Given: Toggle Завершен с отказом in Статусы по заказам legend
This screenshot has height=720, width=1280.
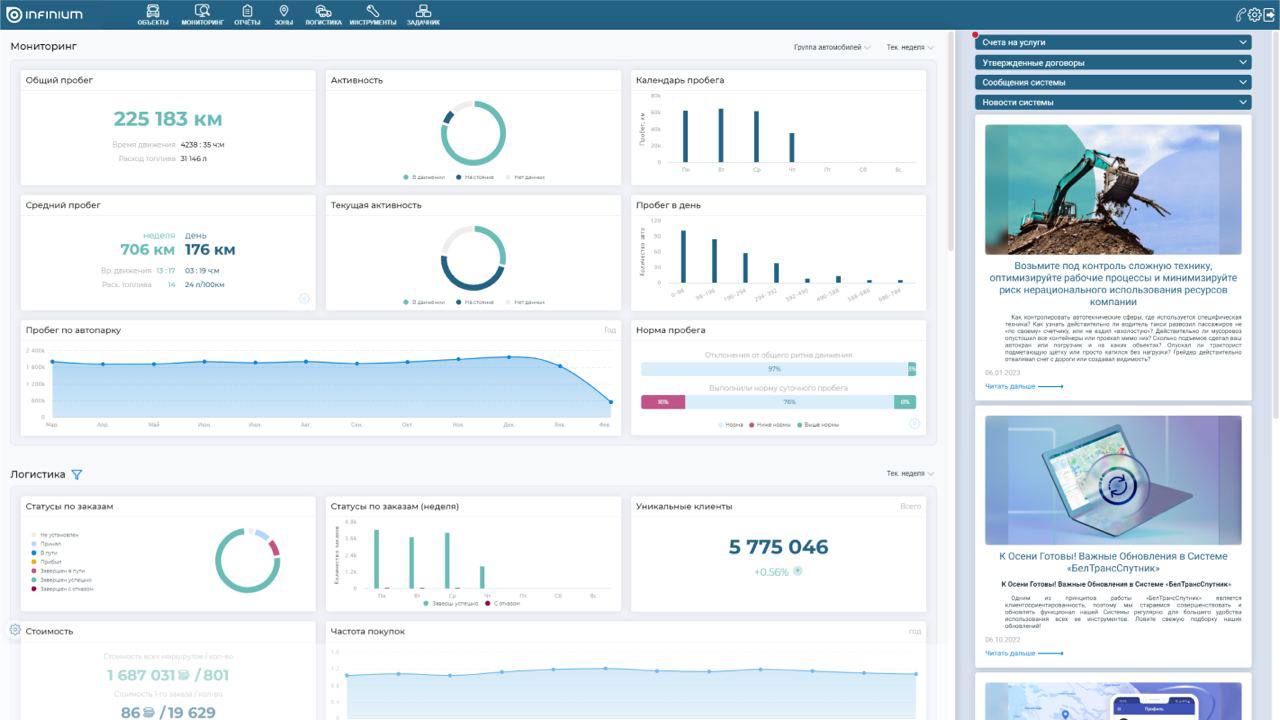Looking at the screenshot, I should pos(63,589).
